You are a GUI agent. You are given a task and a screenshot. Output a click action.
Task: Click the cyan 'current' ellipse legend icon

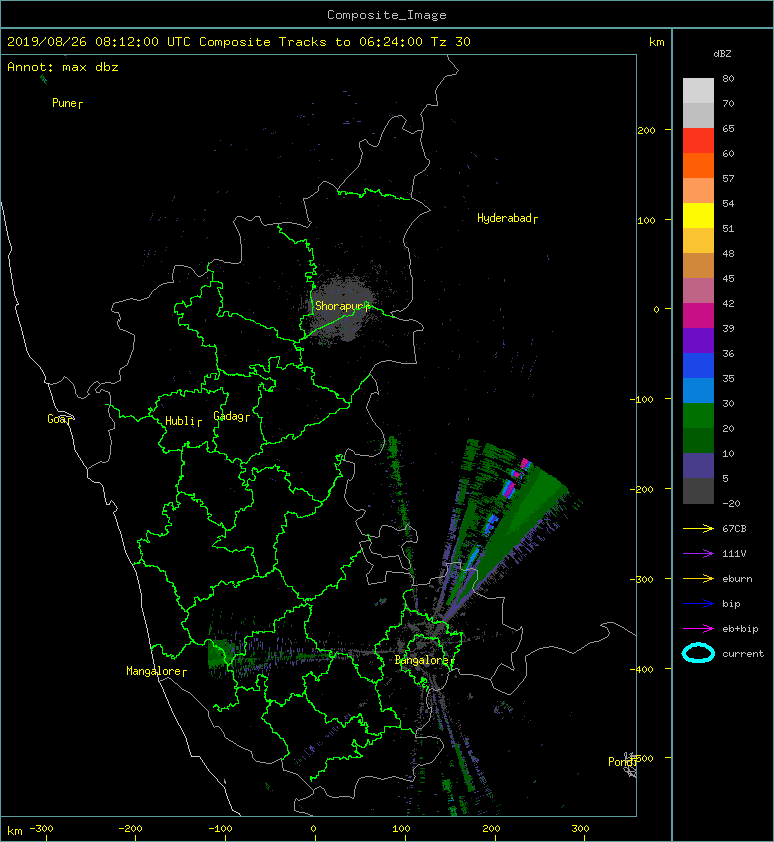pos(698,653)
